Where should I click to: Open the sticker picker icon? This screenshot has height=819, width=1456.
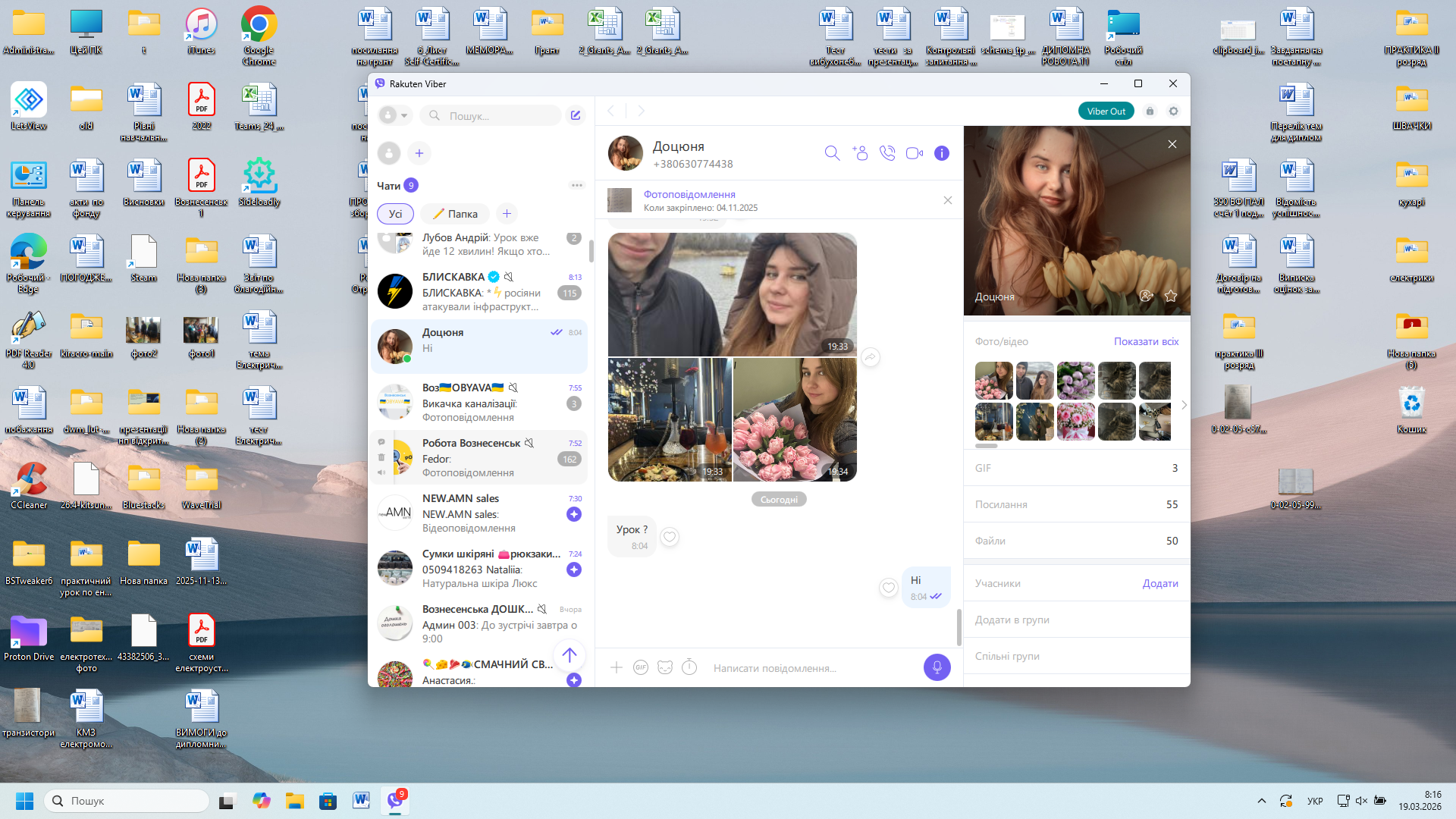pyautogui.click(x=665, y=667)
